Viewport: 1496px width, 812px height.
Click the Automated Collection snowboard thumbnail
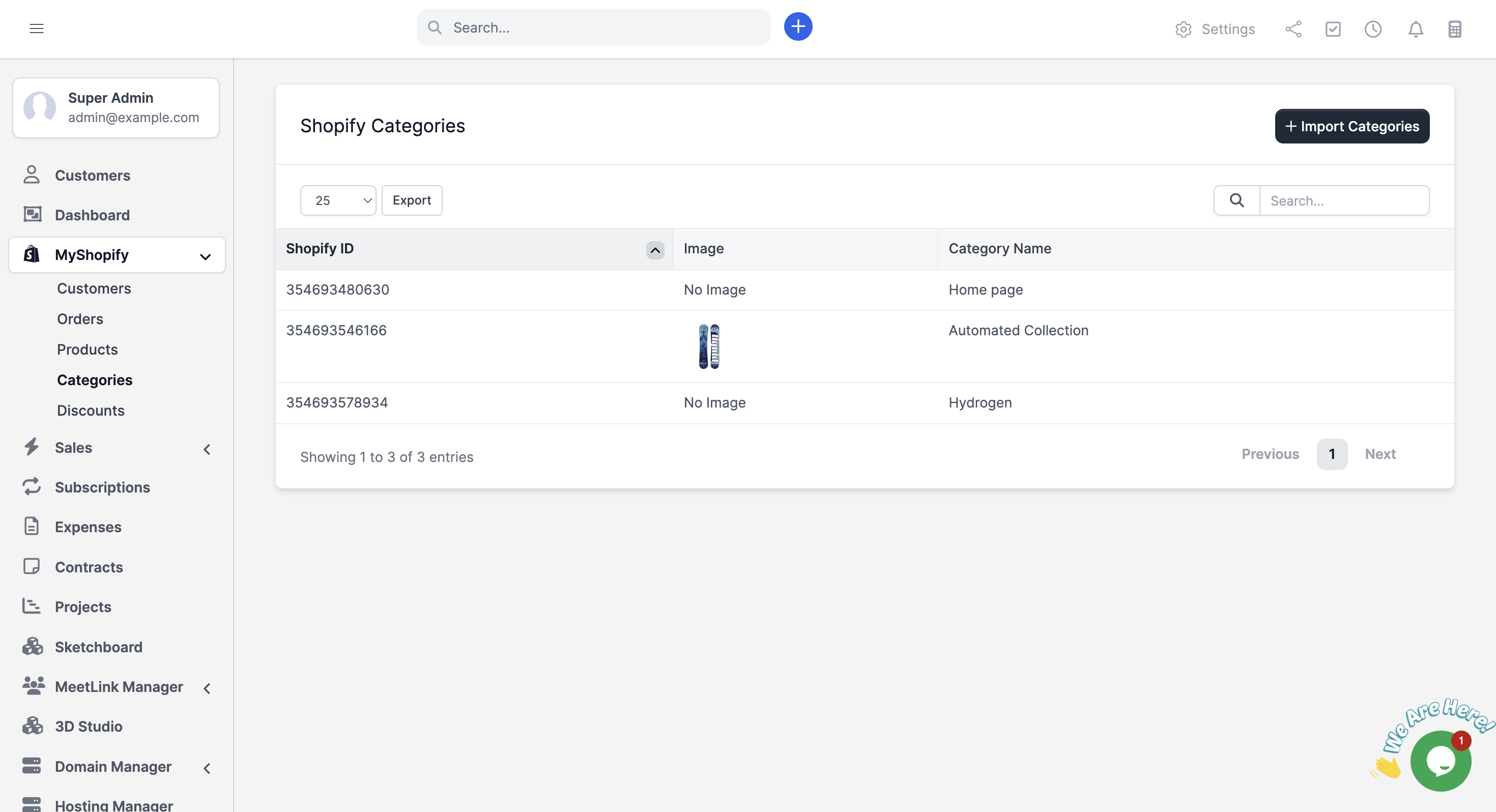708,346
